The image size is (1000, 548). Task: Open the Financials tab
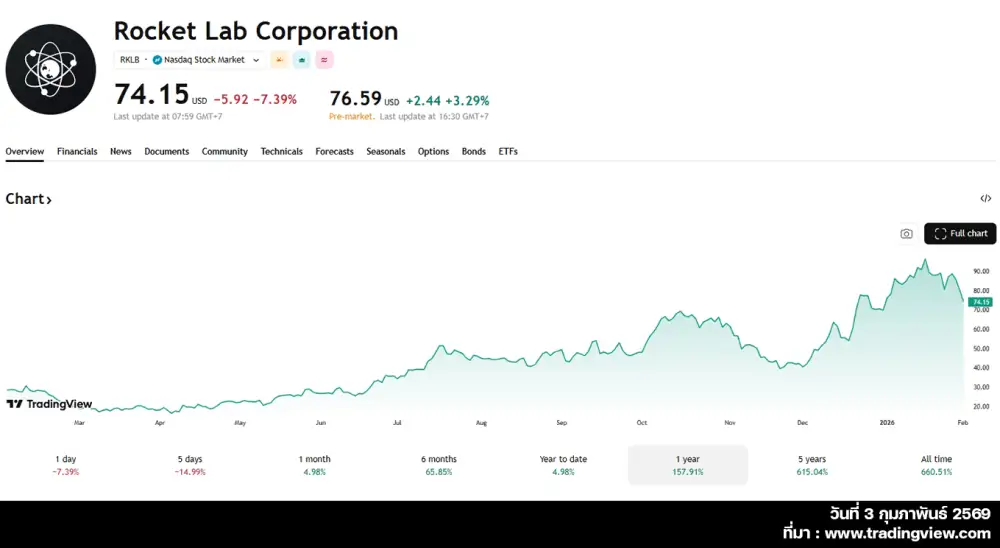[77, 152]
